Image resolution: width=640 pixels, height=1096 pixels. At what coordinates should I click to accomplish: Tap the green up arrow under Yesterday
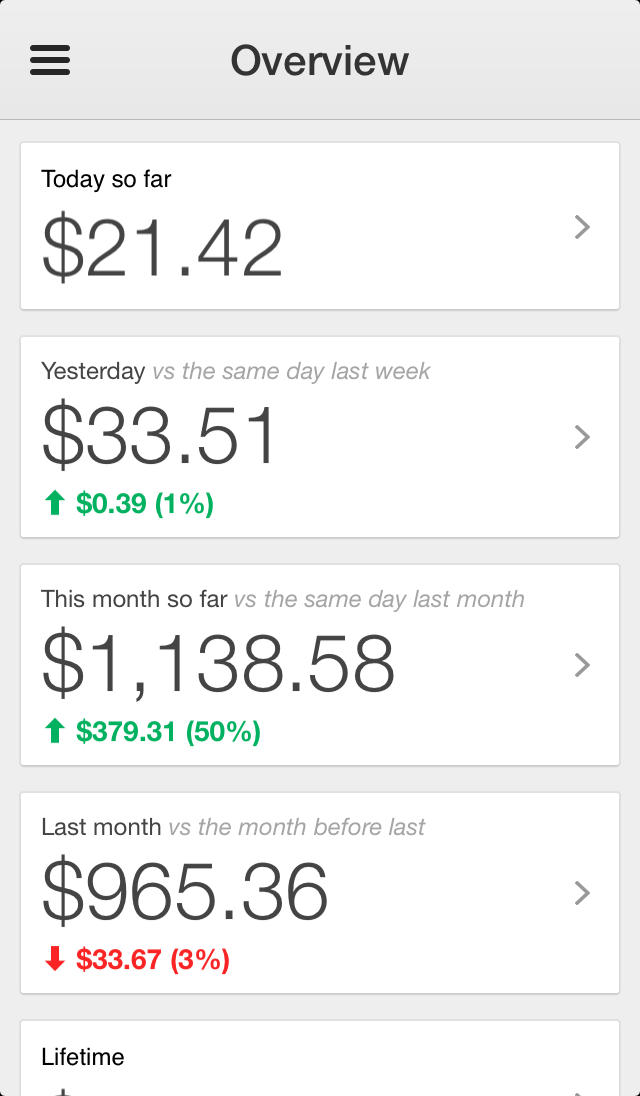(x=55, y=504)
